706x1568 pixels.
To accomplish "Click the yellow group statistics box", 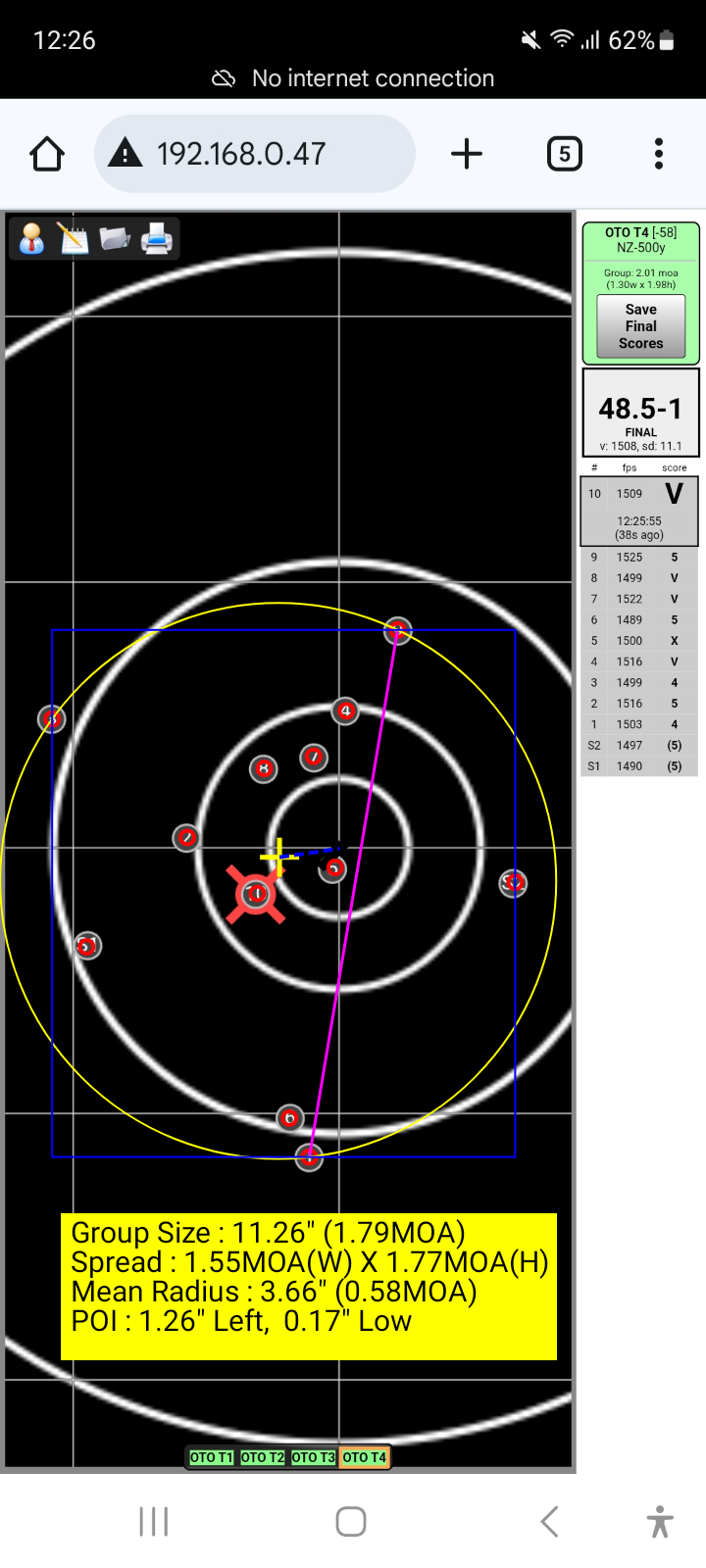I will pyautogui.click(x=309, y=1286).
